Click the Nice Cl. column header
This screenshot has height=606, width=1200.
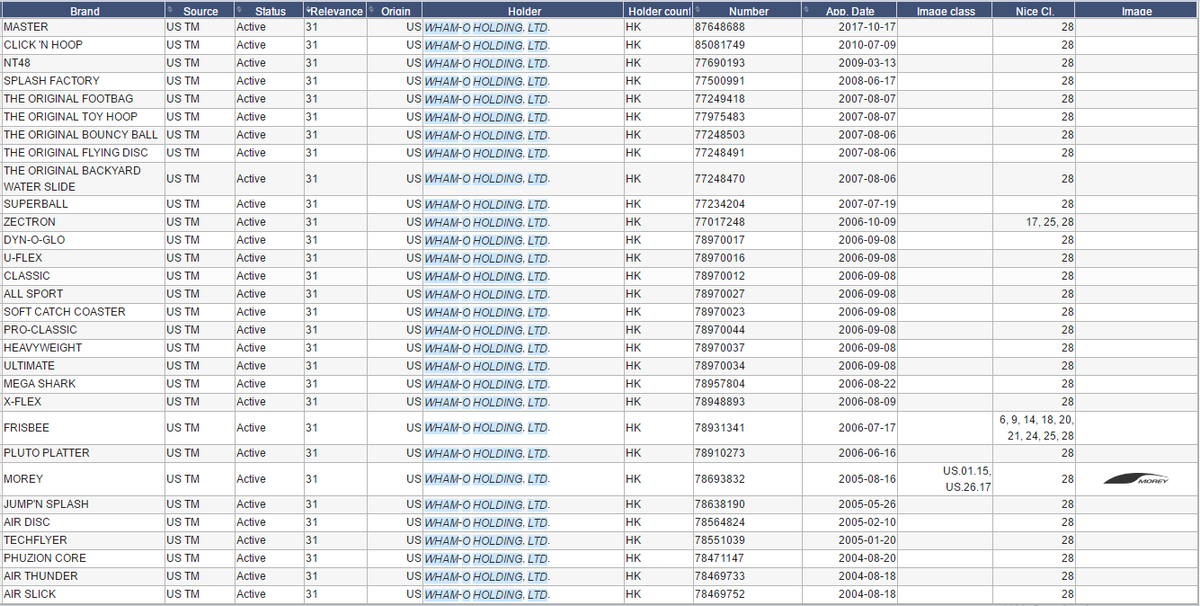click(x=1034, y=11)
